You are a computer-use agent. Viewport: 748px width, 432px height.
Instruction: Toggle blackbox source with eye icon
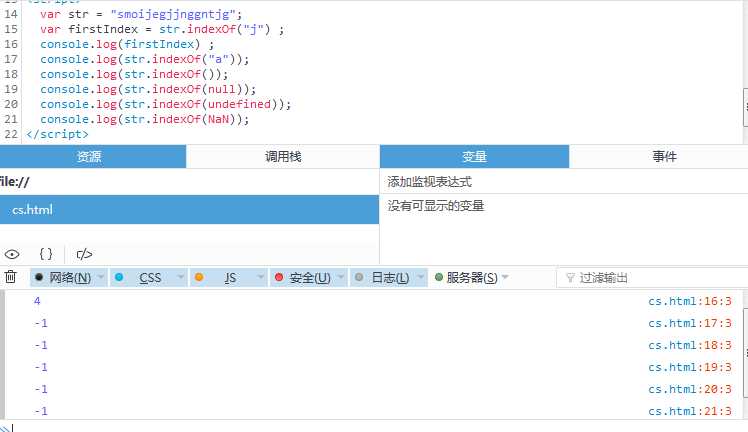12,254
